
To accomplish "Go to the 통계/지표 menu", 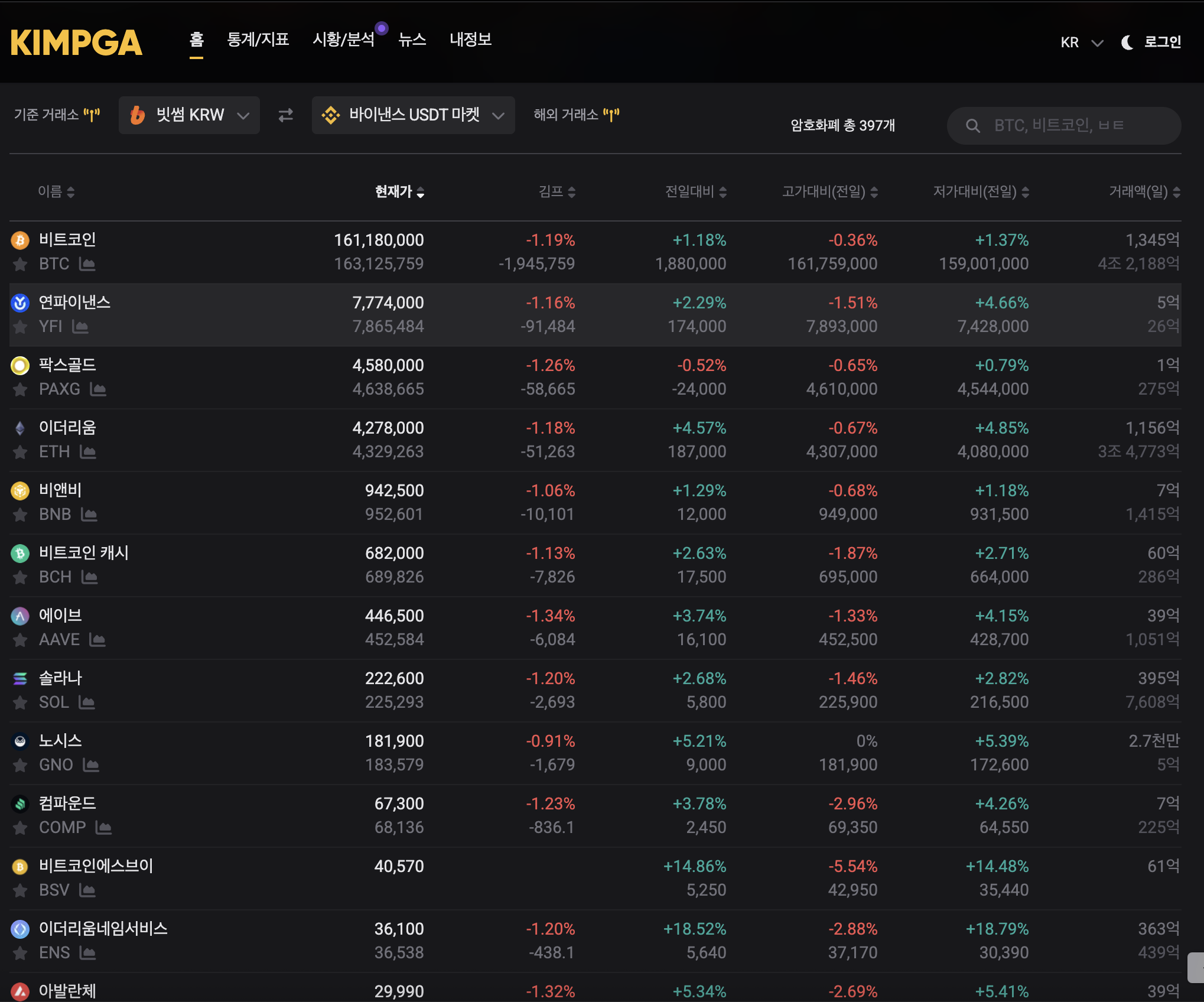I will tap(258, 40).
